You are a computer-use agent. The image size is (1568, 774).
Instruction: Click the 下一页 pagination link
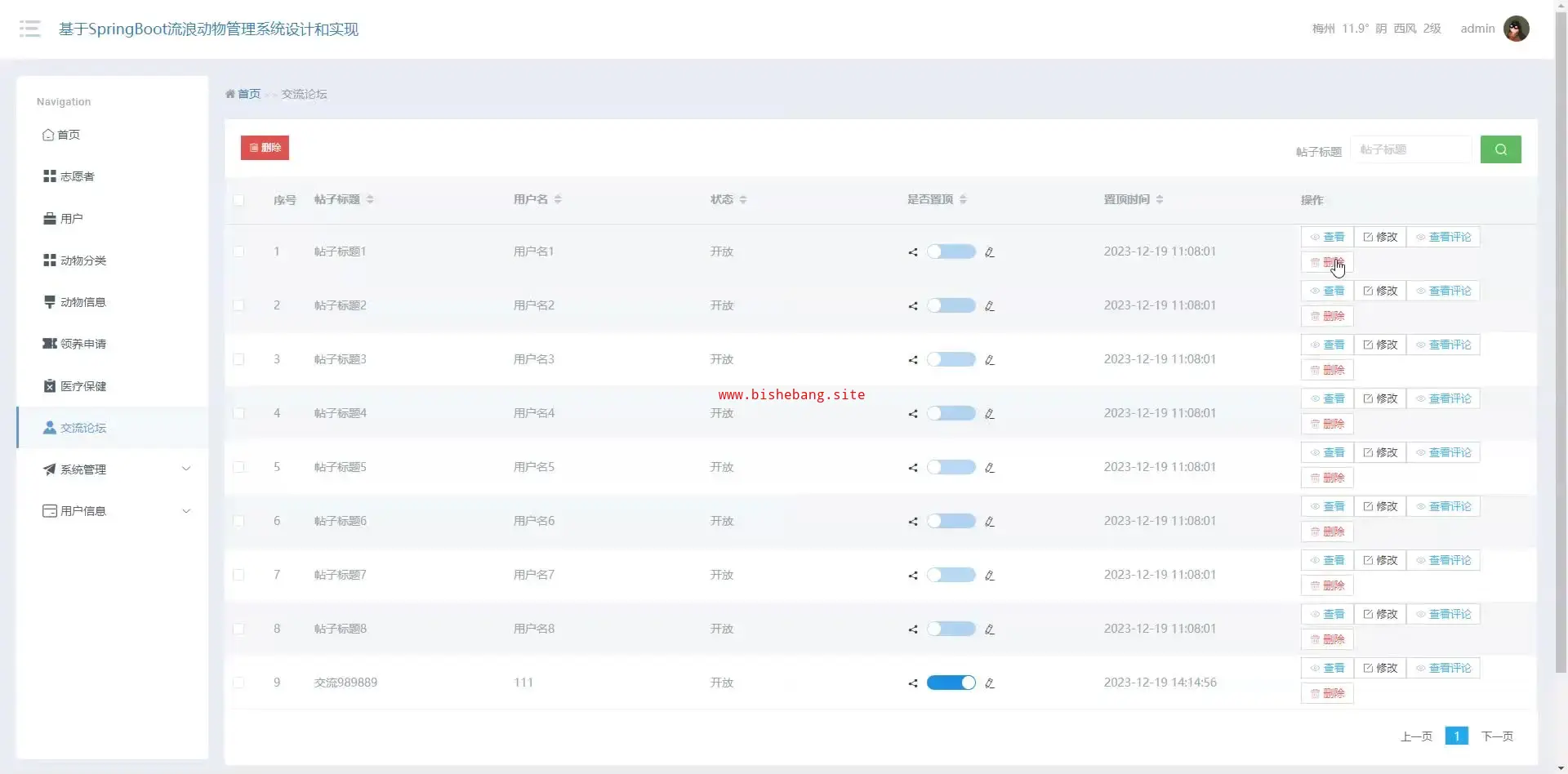[x=1496, y=736]
